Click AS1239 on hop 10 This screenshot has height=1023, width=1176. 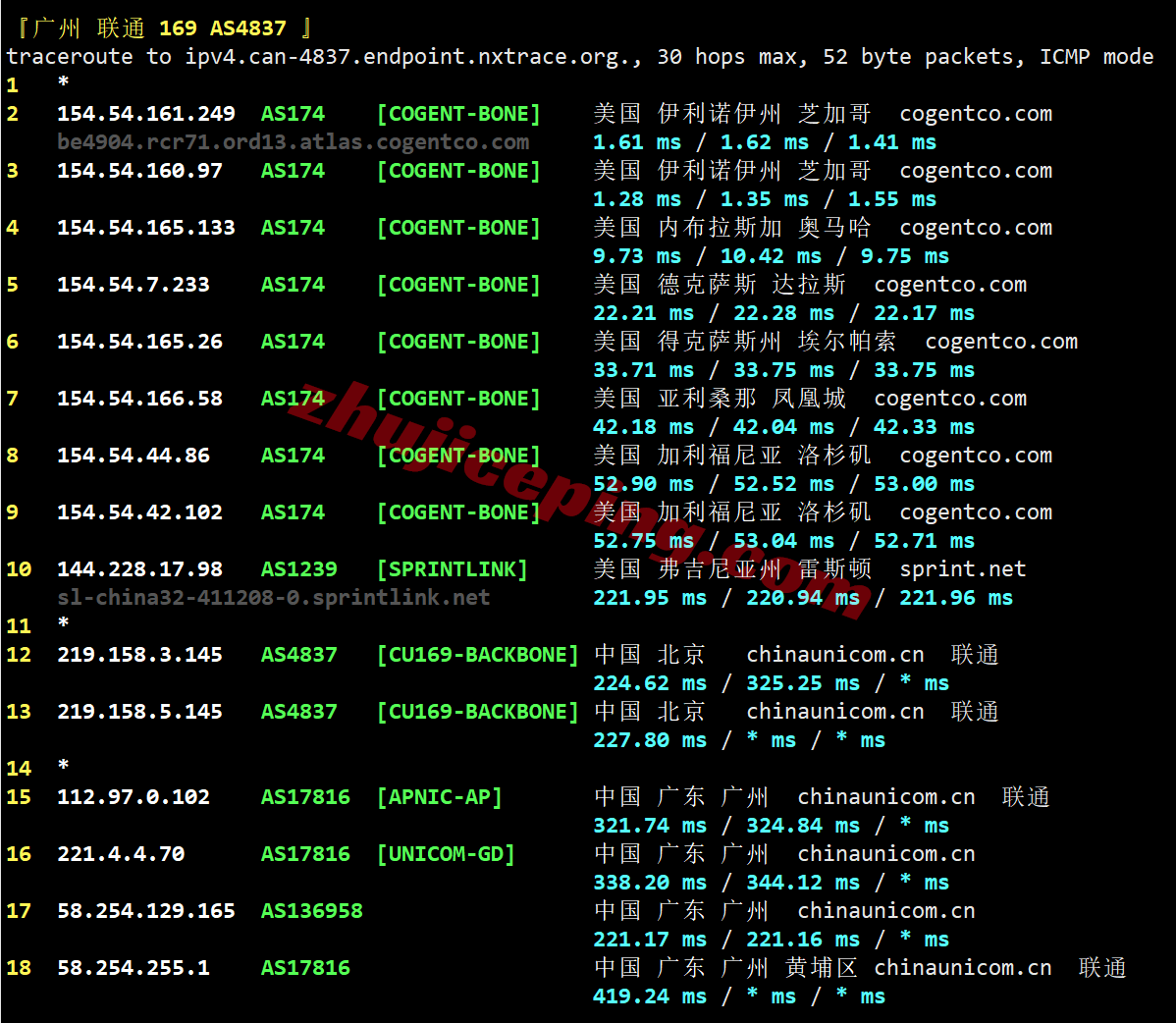(x=299, y=570)
